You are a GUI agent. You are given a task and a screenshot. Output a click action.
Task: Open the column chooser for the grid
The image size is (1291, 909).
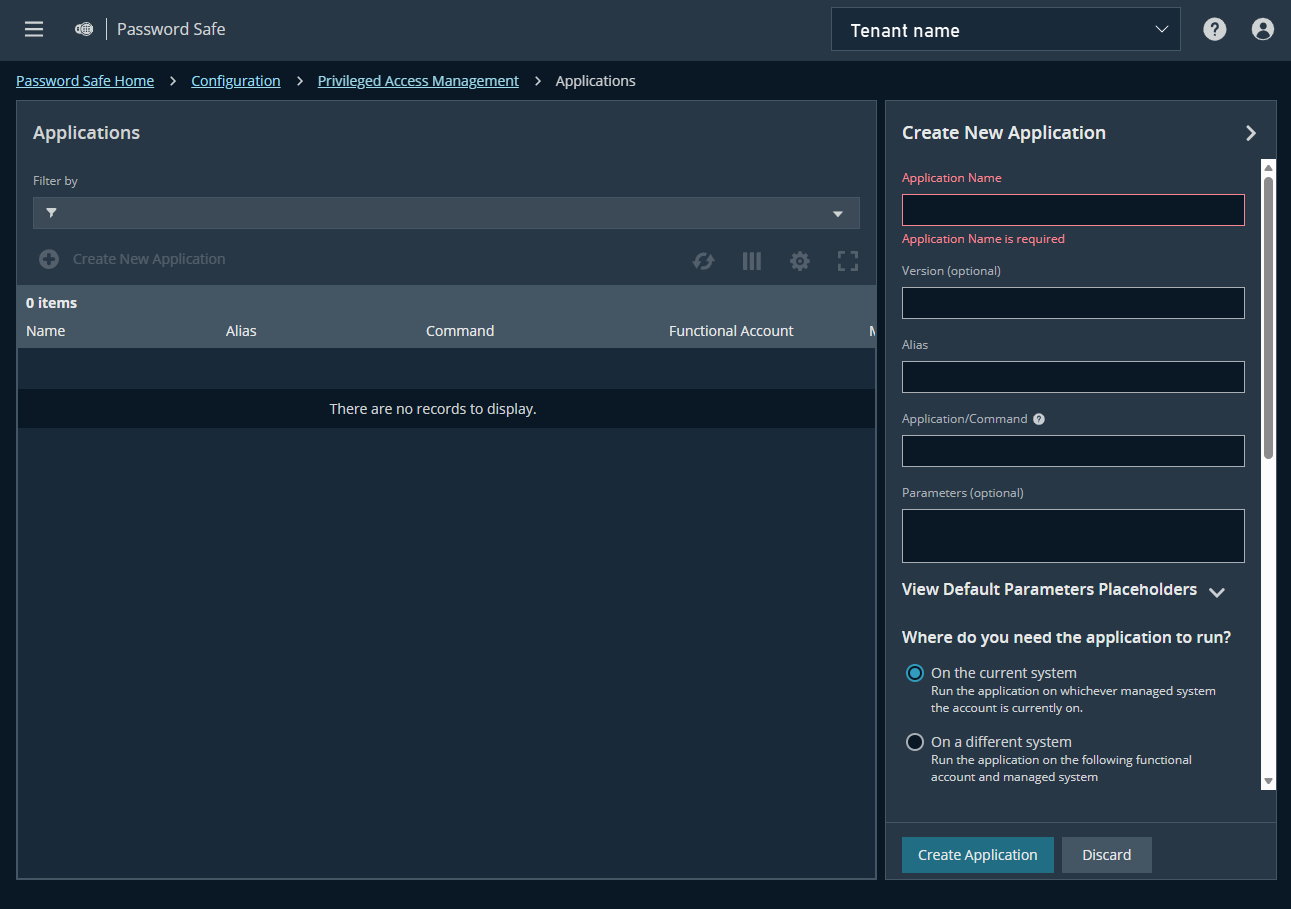(751, 260)
